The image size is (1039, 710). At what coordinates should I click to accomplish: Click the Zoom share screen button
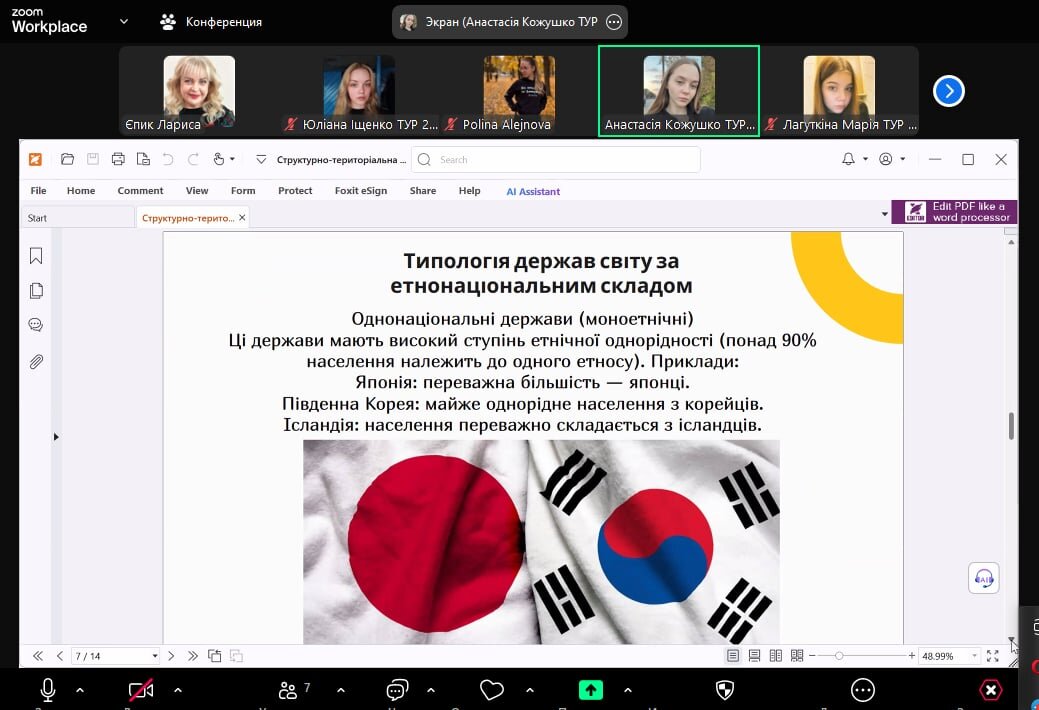[x=591, y=690]
